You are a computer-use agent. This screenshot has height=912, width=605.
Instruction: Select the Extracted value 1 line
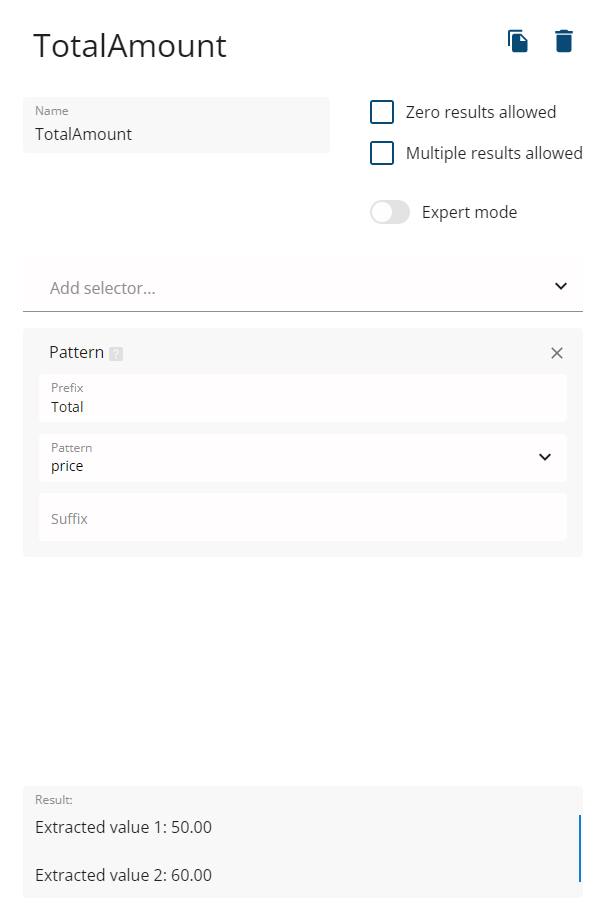click(x=123, y=827)
